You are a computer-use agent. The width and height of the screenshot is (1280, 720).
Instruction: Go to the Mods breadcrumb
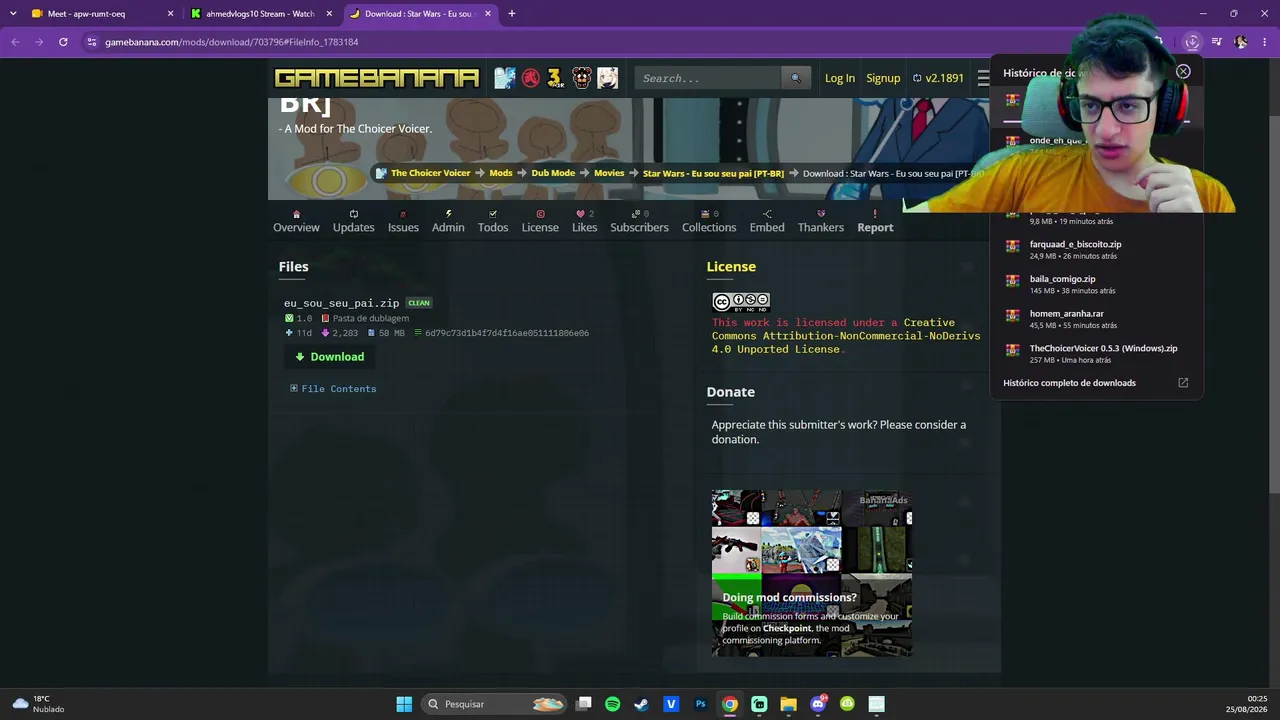pyautogui.click(x=501, y=173)
